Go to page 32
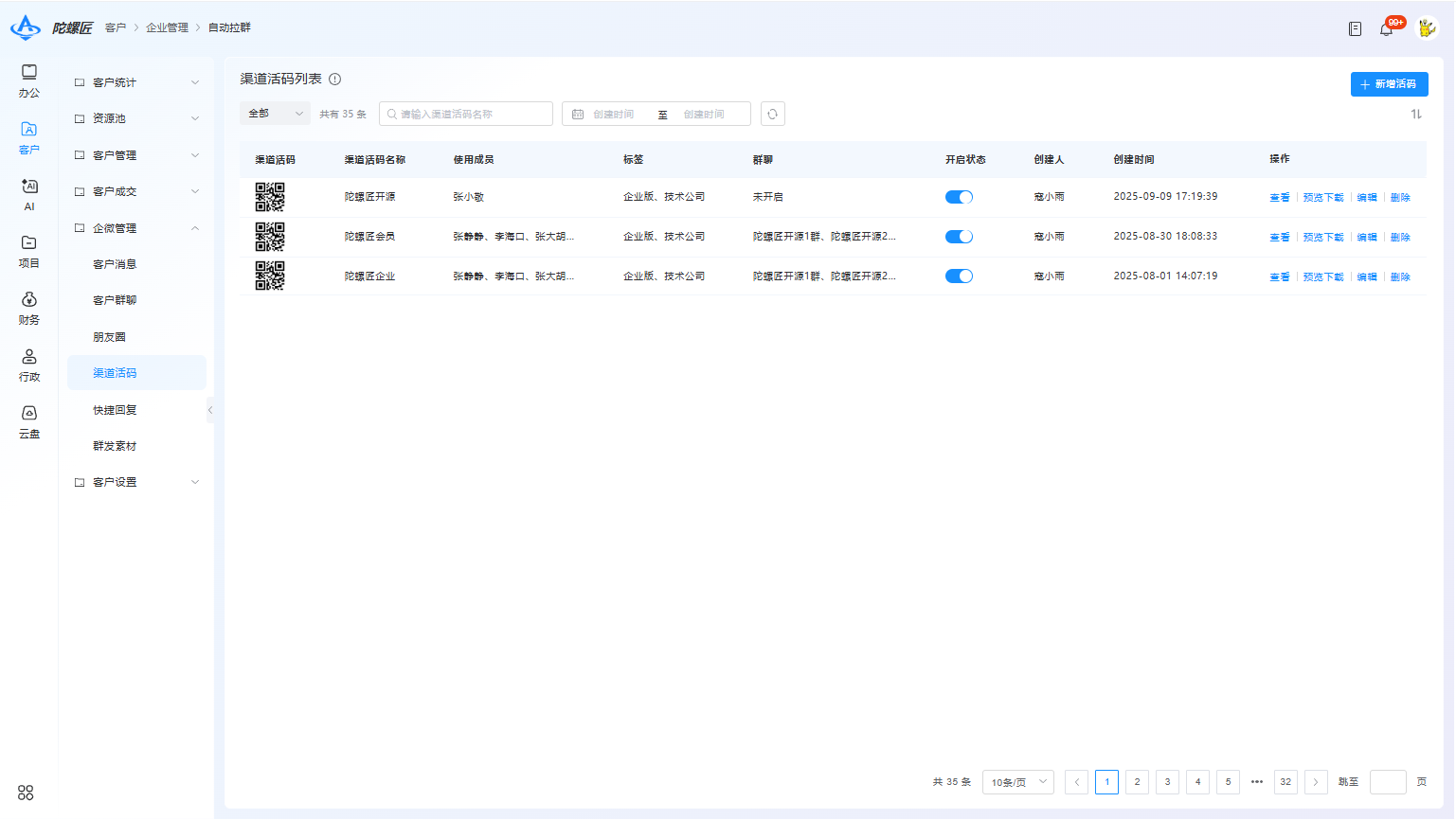This screenshot has height=820, width=1456. pos(1285,782)
